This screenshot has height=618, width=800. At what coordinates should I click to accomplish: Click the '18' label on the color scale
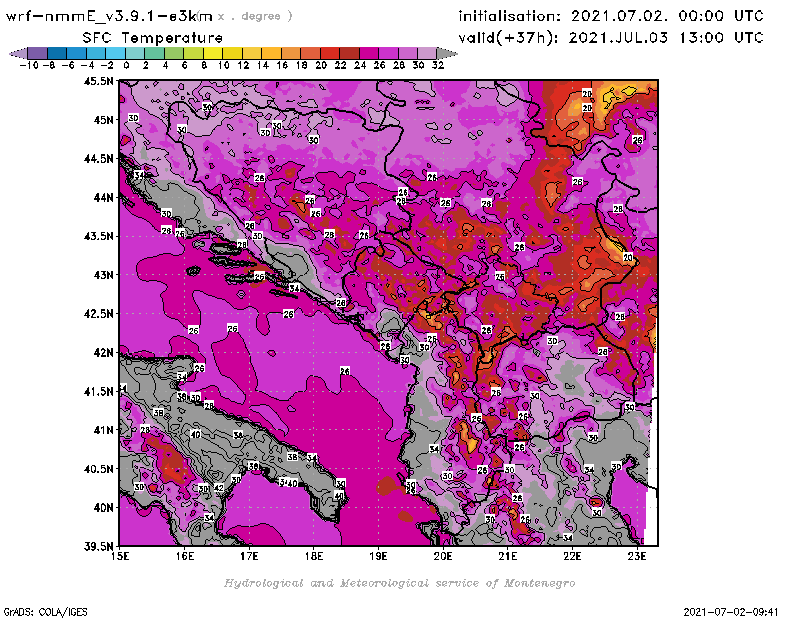point(302,65)
